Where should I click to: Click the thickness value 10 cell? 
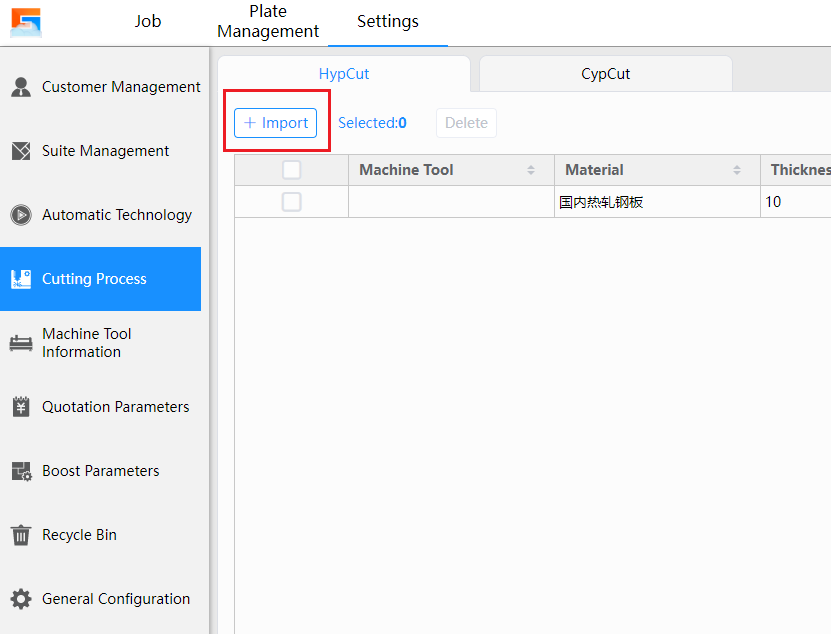pos(796,202)
